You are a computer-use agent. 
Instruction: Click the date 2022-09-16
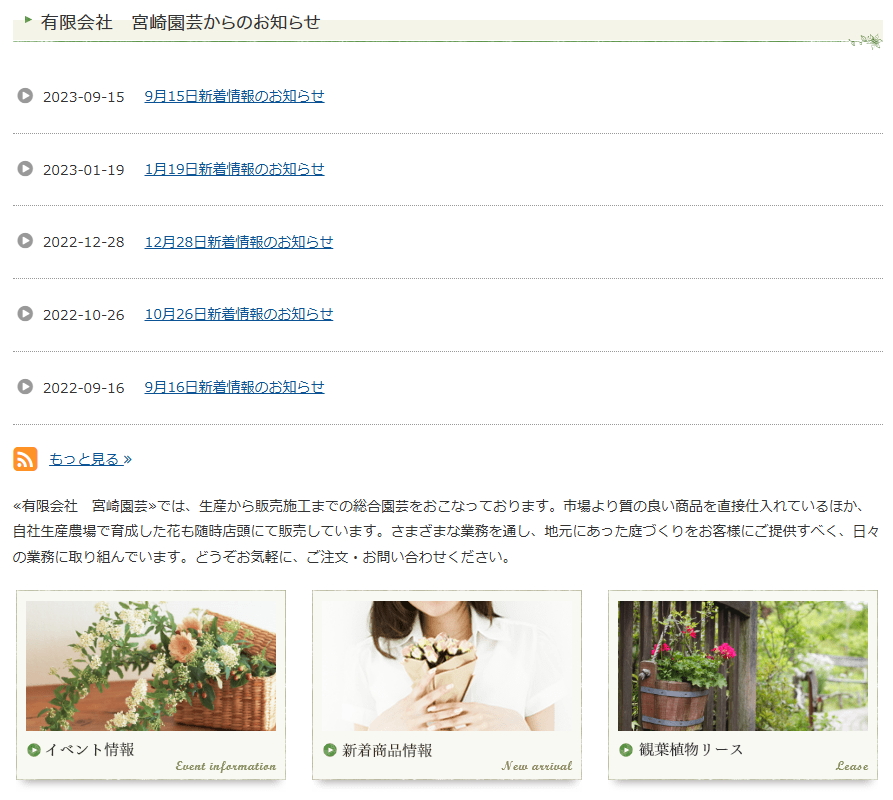pos(84,388)
